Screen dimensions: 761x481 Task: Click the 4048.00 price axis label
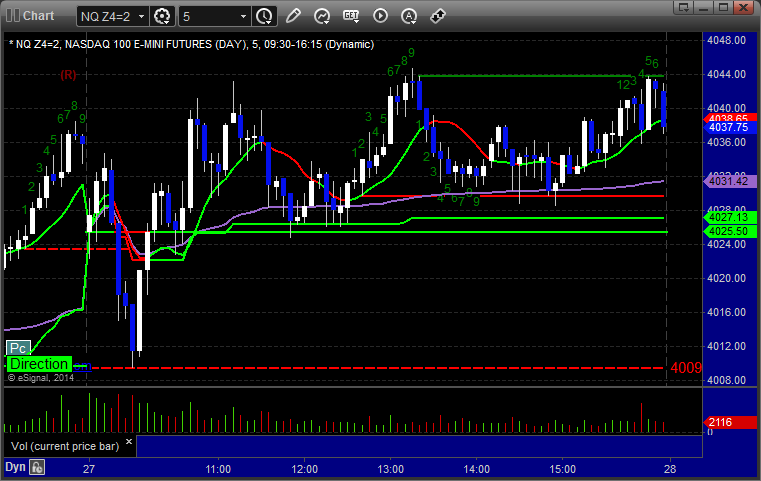727,40
